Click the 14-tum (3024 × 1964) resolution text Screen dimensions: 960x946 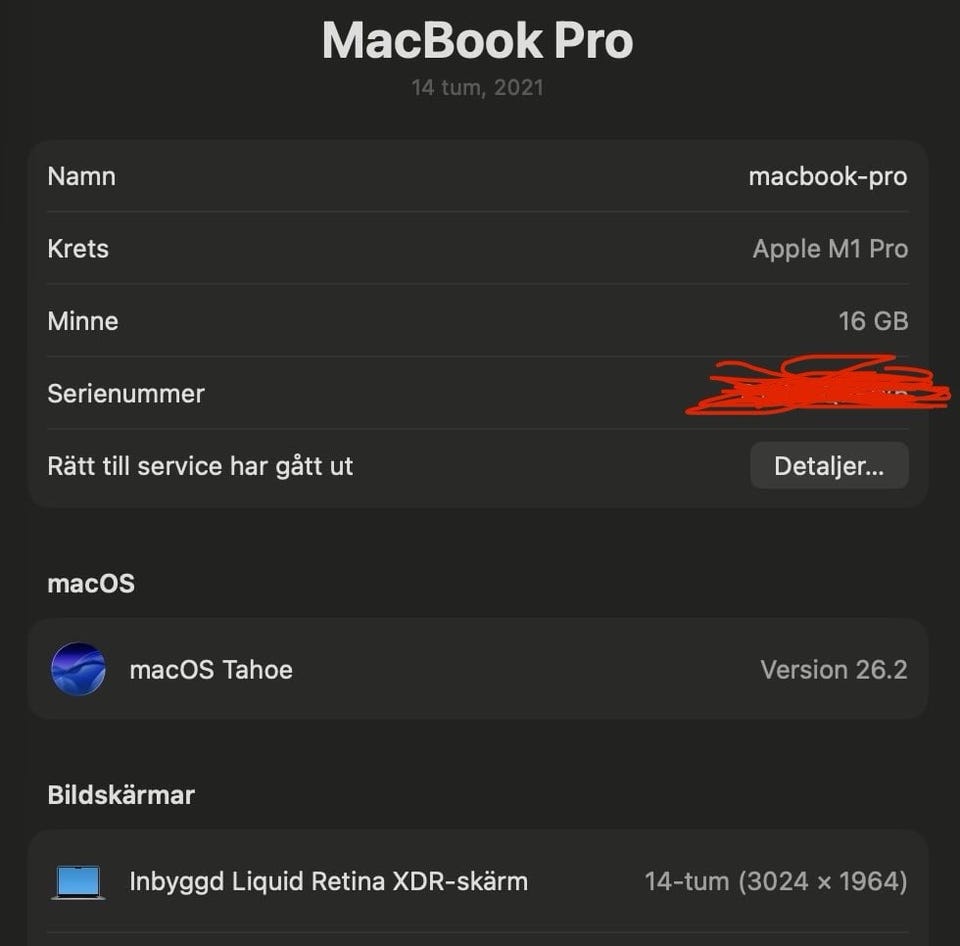[776, 882]
